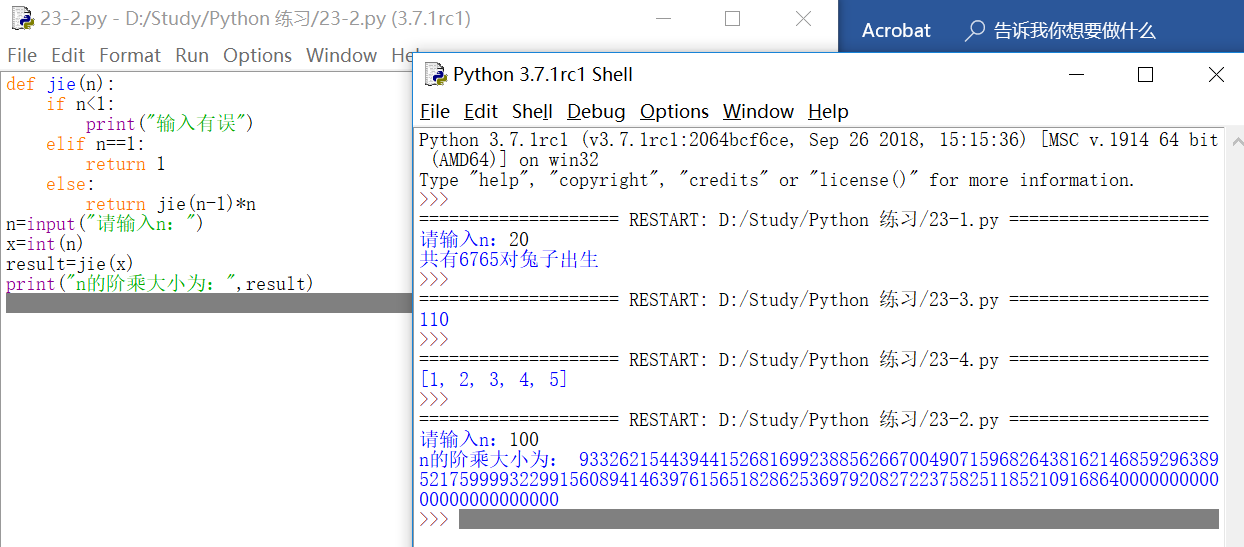This screenshot has width=1244, height=547.
Task: Close the Python 3.7.1rc1 Shell window
Action: tap(1216, 75)
